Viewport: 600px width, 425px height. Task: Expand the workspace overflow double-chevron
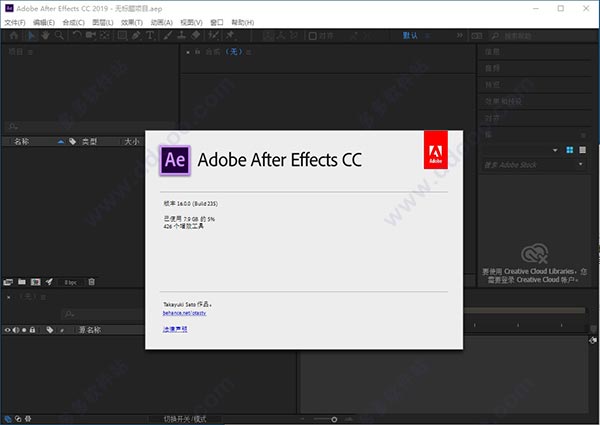[460, 36]
